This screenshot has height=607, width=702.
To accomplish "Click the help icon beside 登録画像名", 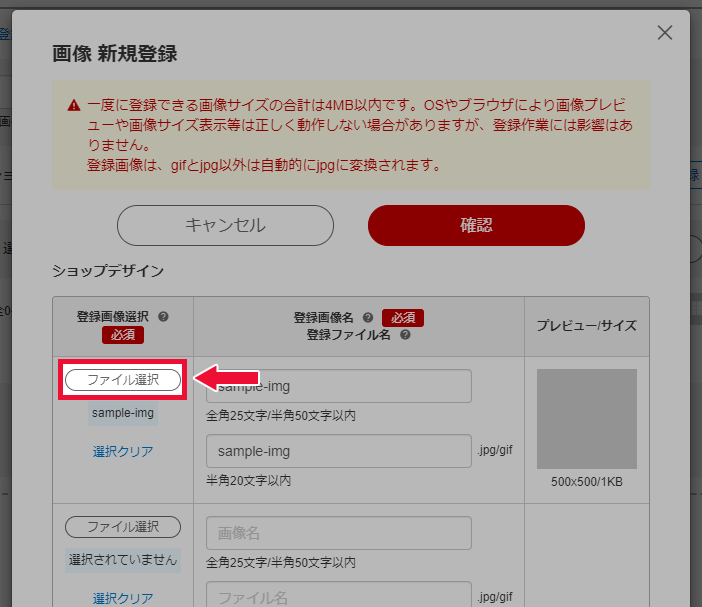I will [x=368, y=317].
